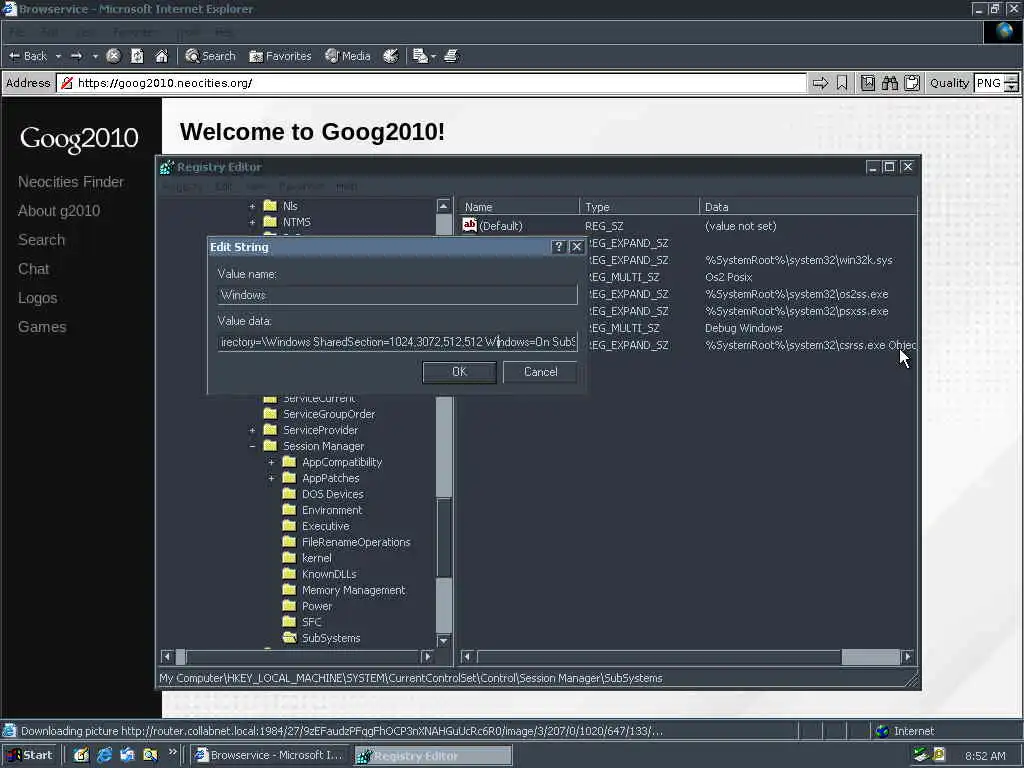Click the clipboard paste icon
The width and height of the screenshot is (1024, 768).
click(x=912, y=83)
